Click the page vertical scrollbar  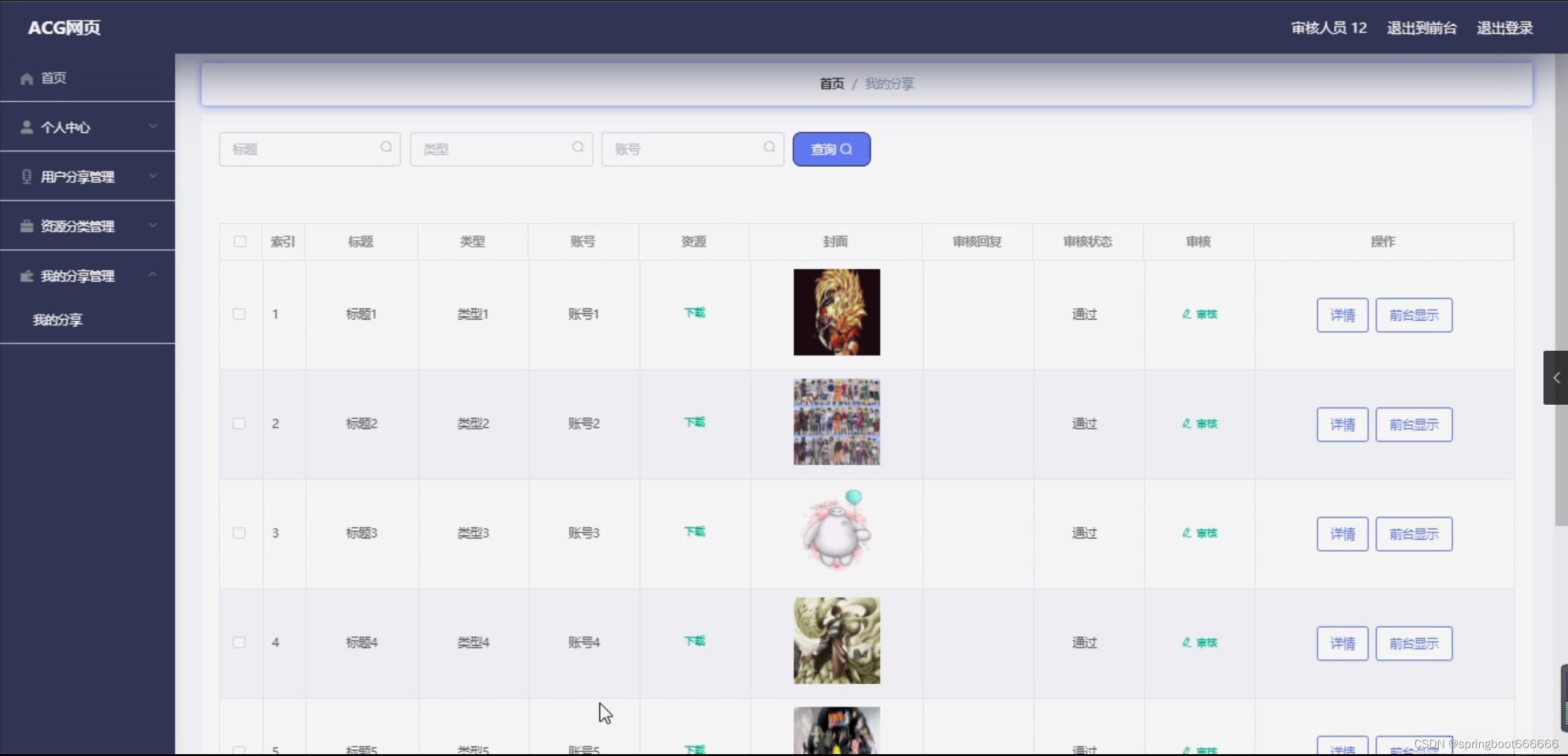click(x=1561, y=289)
